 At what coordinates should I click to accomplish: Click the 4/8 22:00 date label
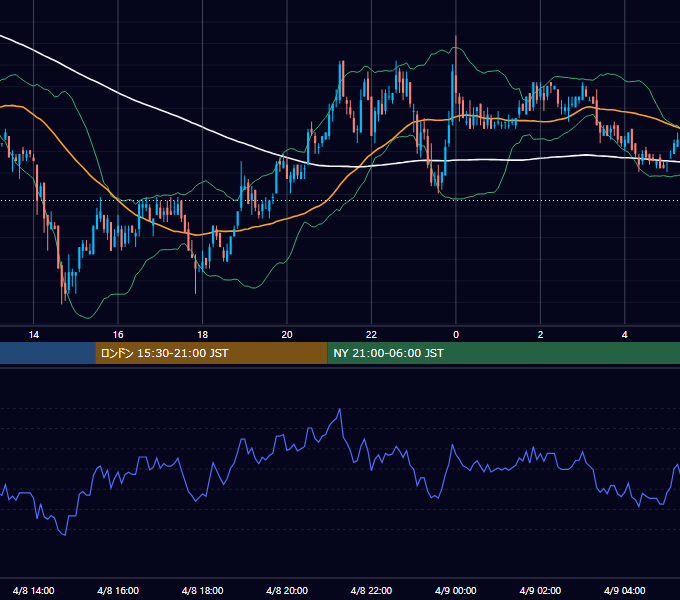tap(371, 590)
